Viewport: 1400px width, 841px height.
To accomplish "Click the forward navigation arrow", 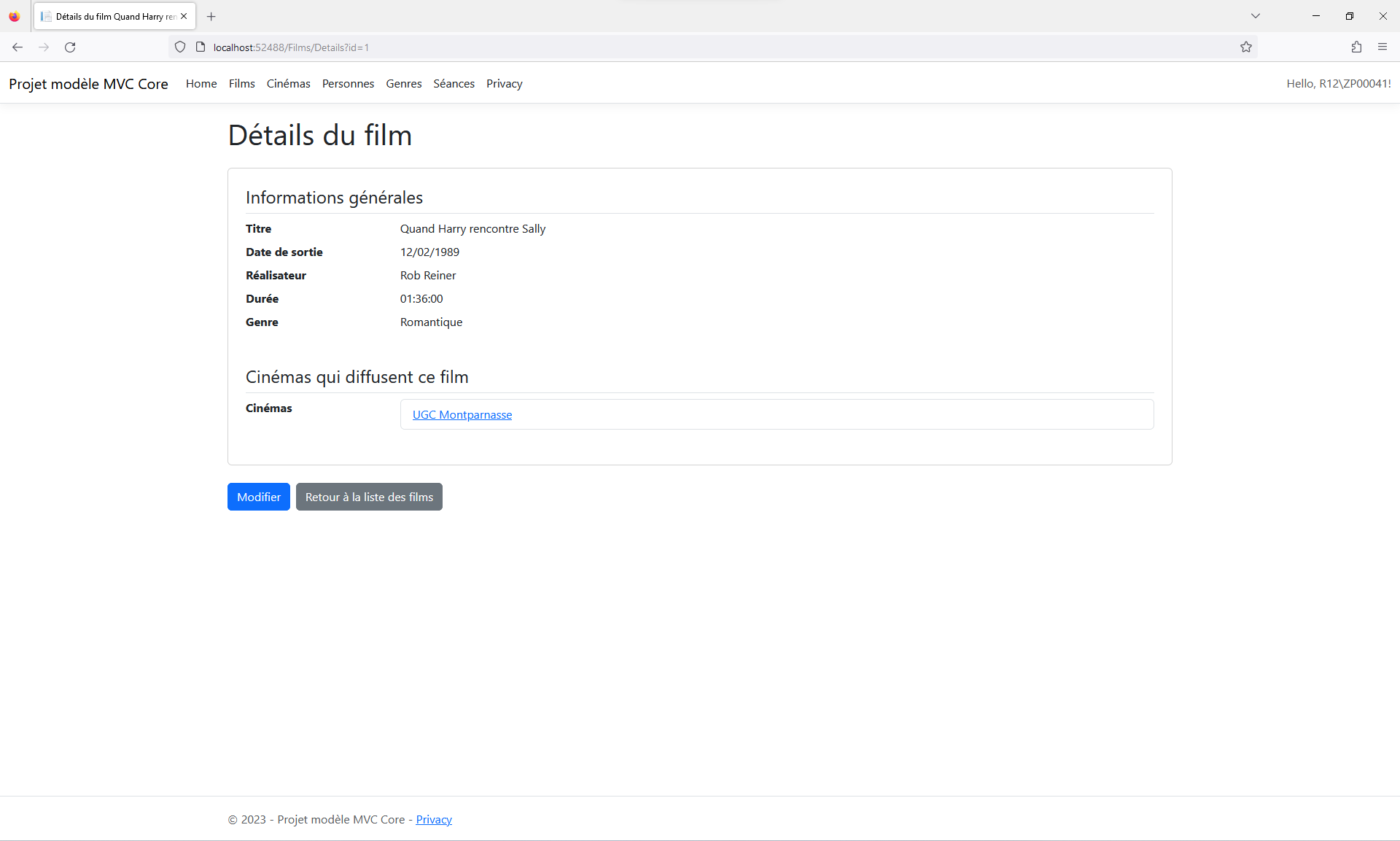I will pyautogui.click(x=44, y=47).
